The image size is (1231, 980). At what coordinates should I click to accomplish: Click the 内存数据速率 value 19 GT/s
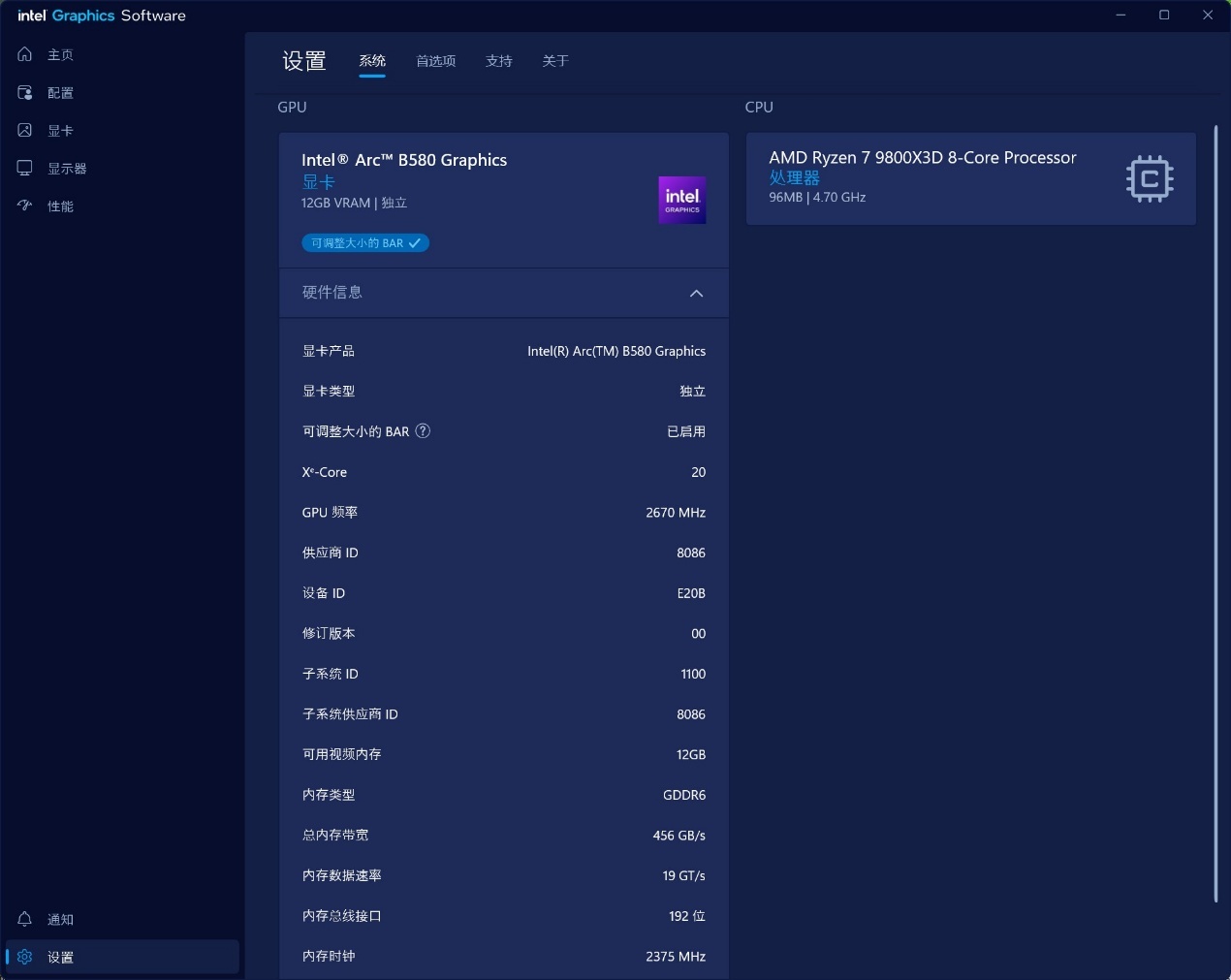684,875
